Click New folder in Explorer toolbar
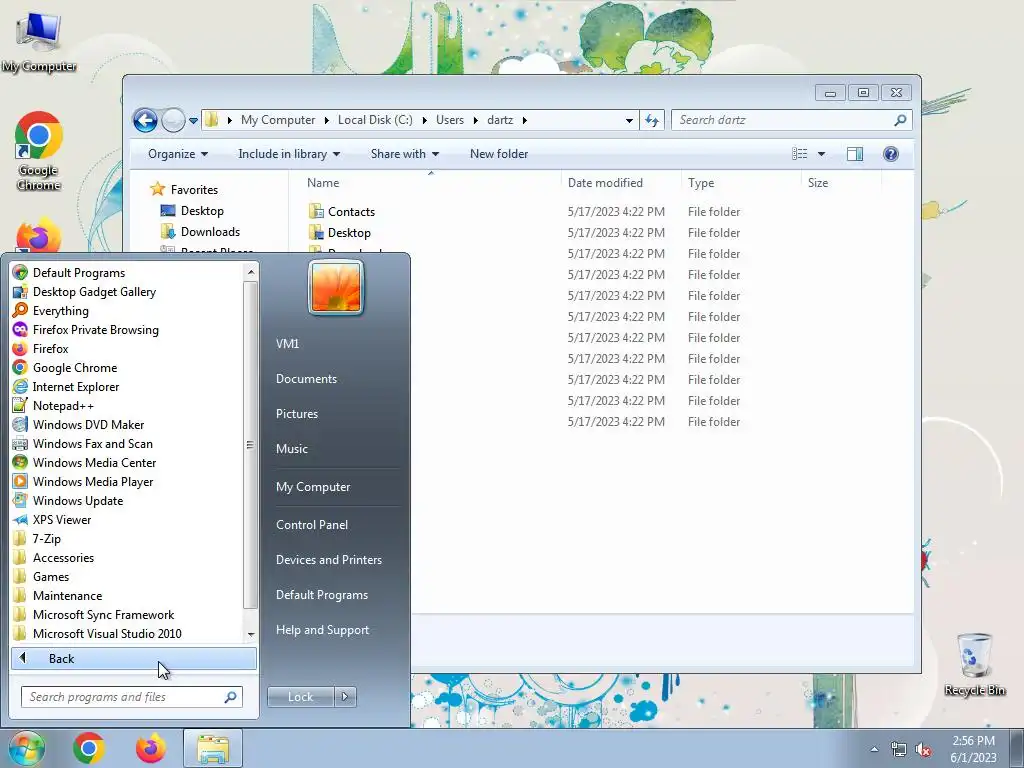1024x768 pixels. (x=499, y=154)
